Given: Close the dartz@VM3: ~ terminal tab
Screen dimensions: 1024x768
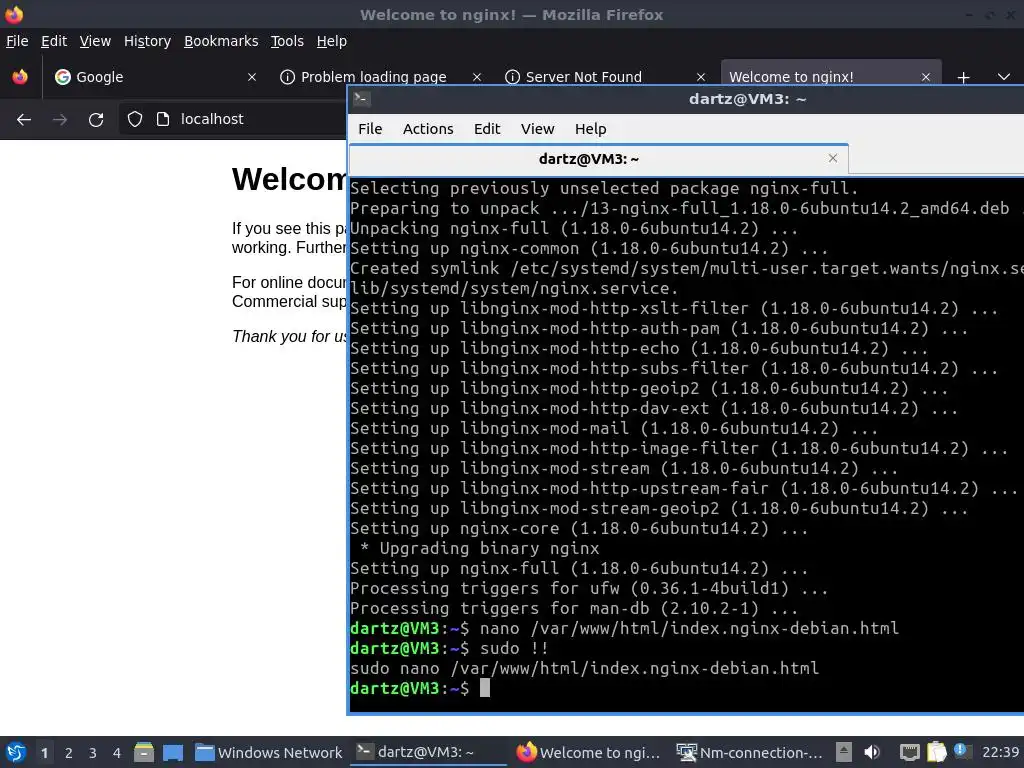Looking at the screenshot, I should coord(833,158).
